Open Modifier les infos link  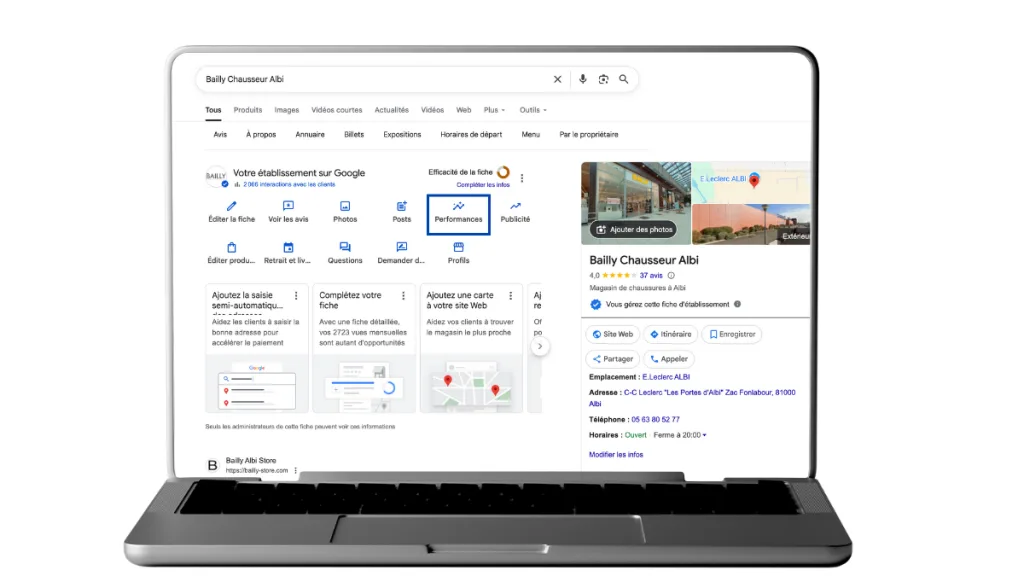616,454
